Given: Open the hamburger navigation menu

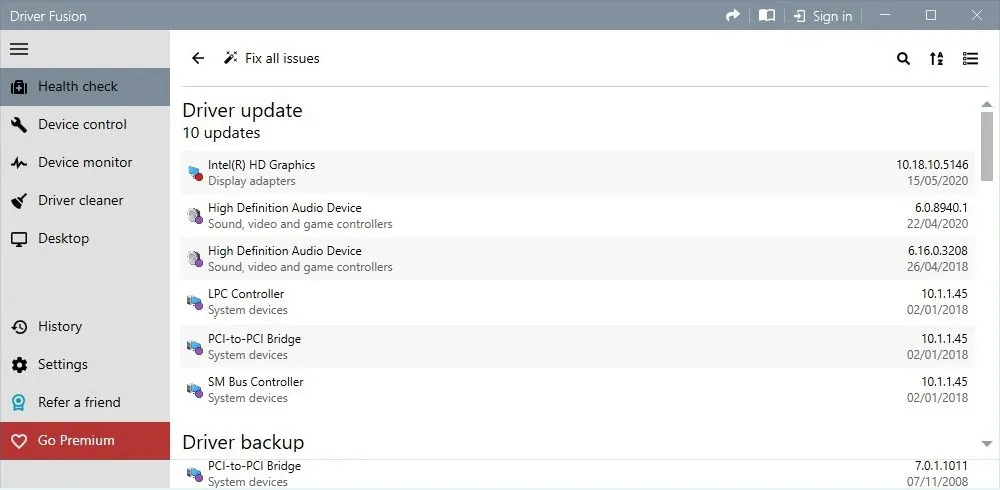Looking at the screenshot, I should click(x=19, y=49).
